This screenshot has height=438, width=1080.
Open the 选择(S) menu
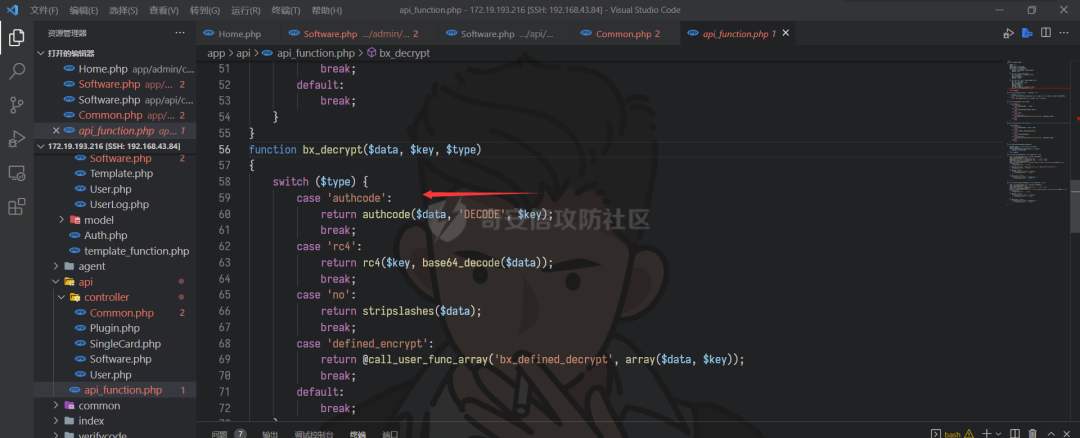point(124,10)
